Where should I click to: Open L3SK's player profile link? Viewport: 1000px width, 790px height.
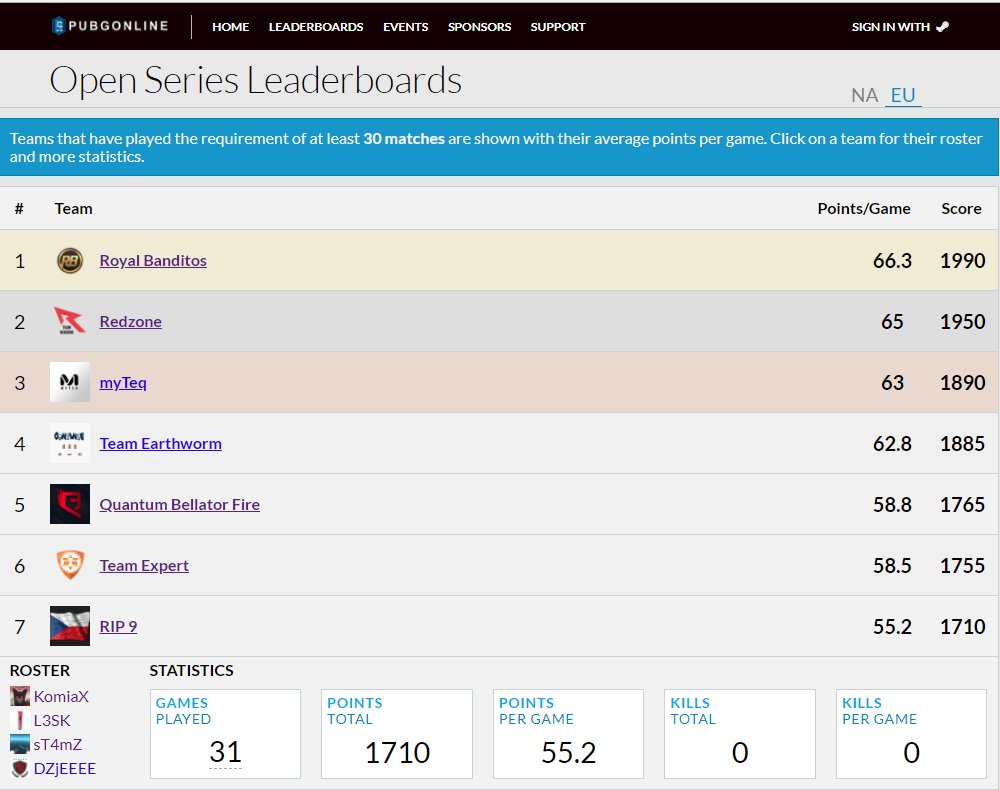pos(52,721)
